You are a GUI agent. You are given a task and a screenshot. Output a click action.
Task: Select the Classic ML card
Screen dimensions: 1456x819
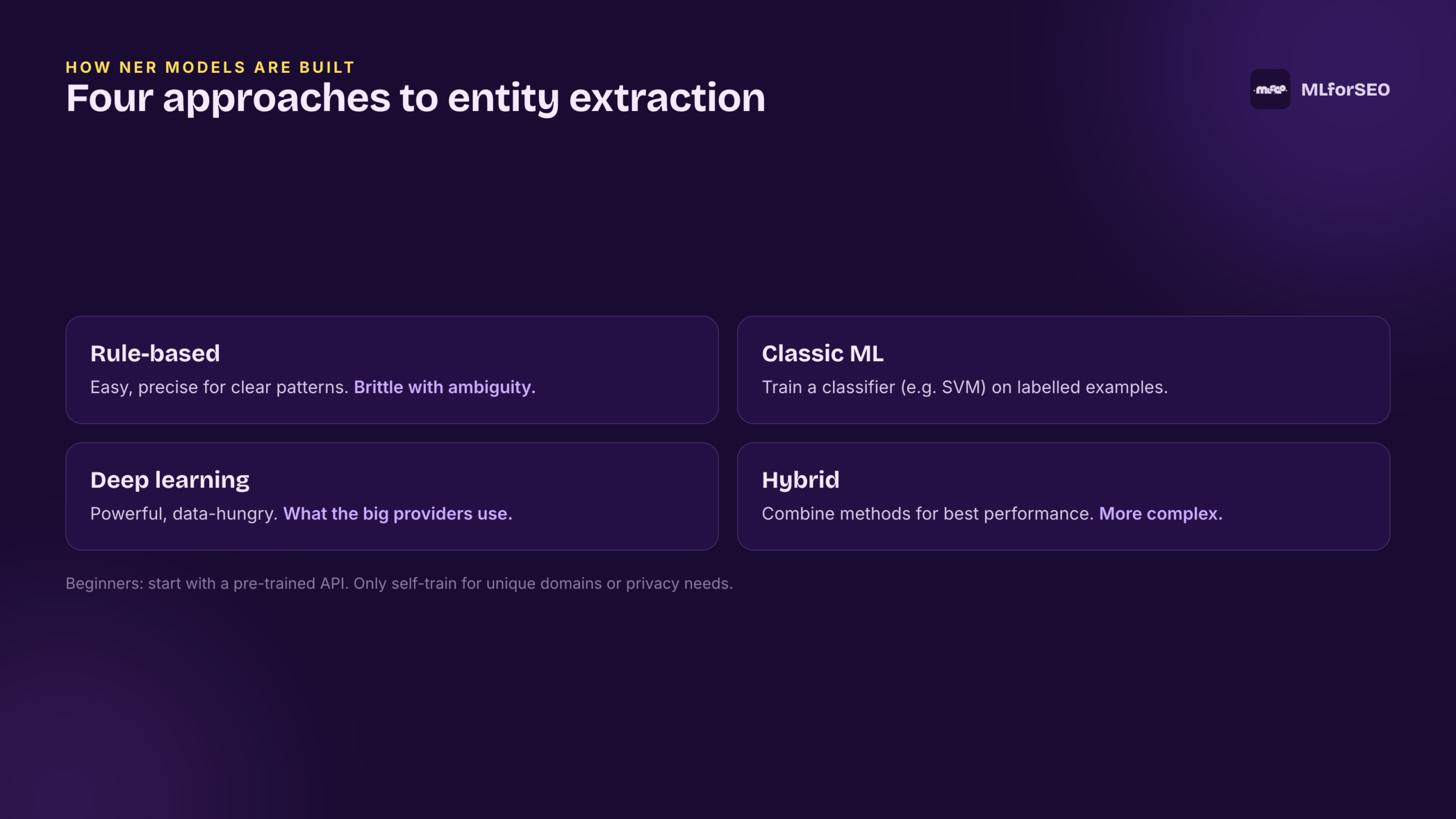1064,370
